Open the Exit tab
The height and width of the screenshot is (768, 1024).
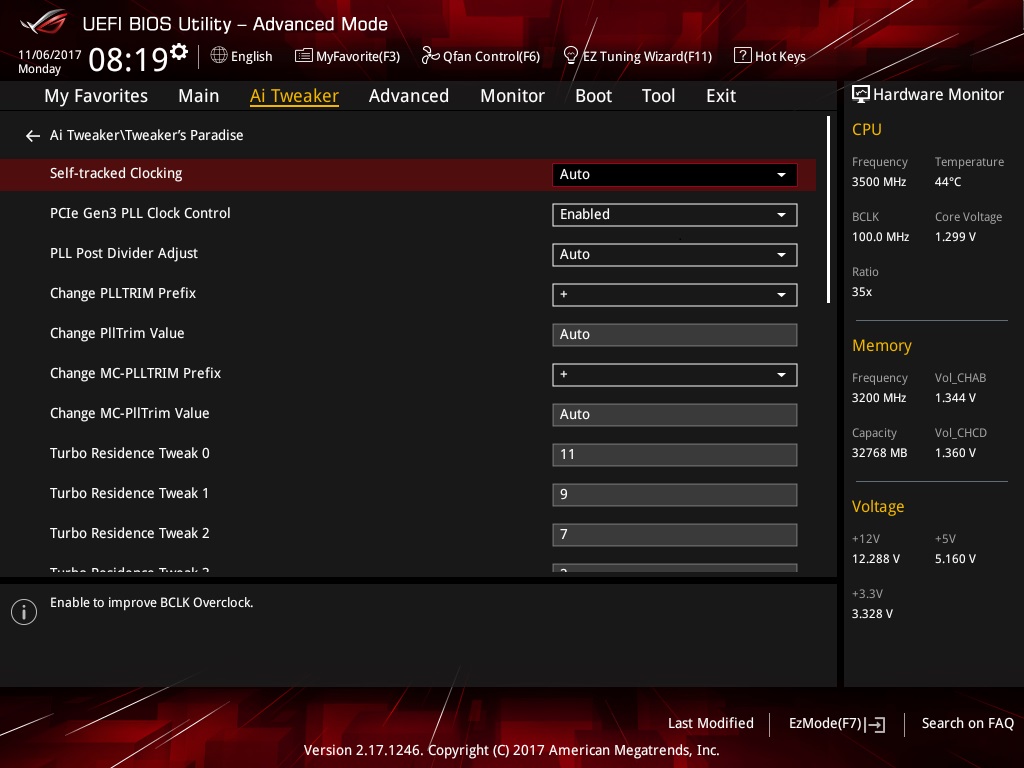[721, 96]
